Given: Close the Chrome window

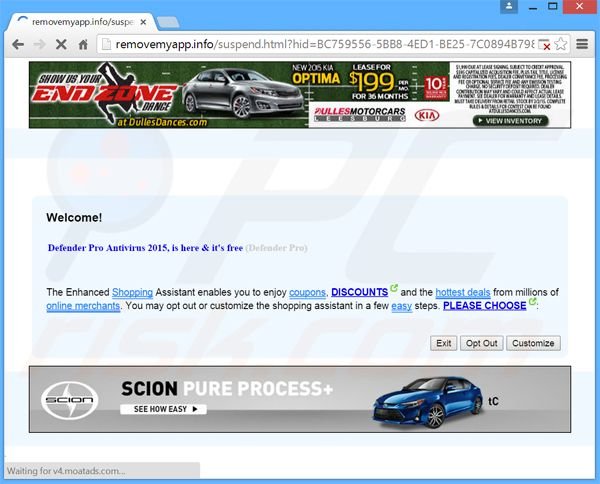Looking at the screenshot, I should pyautogui.click(x=580, y=7).
